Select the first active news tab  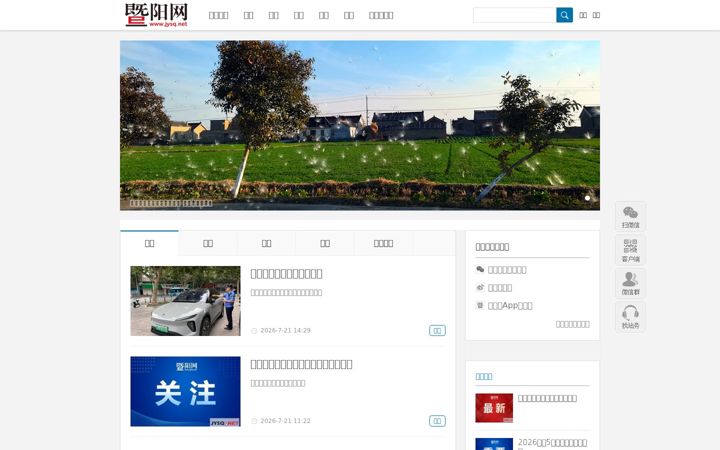pos(149,243)
